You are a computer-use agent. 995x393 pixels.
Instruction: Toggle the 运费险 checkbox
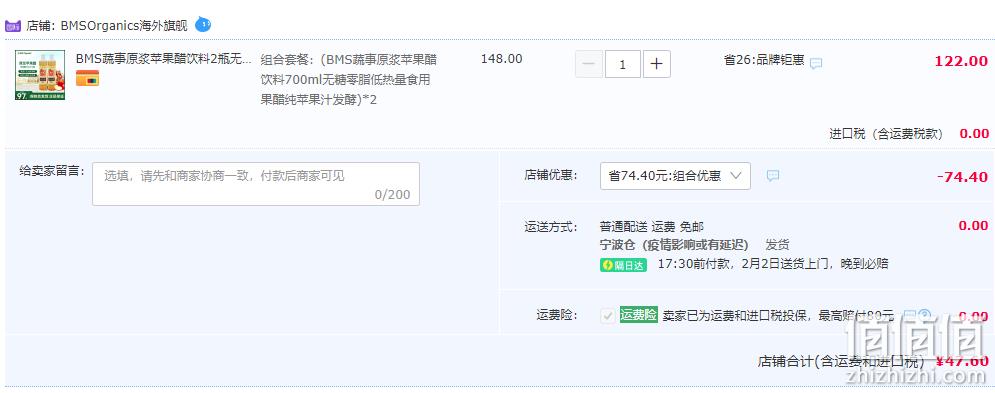click(x=608, y=315)
